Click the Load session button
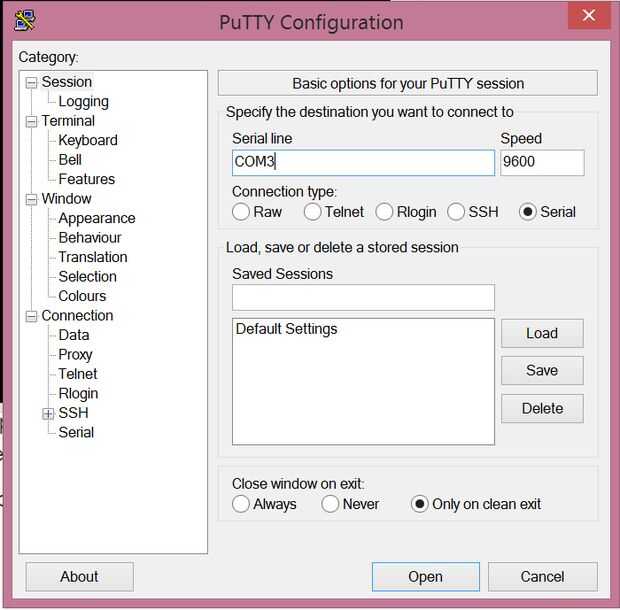 pyautogui.click(x=541, y=333)
